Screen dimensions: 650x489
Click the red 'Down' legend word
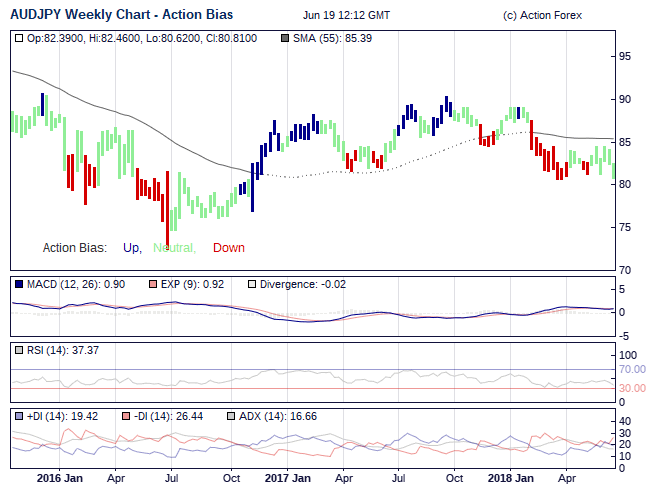(x=229, y=248)
